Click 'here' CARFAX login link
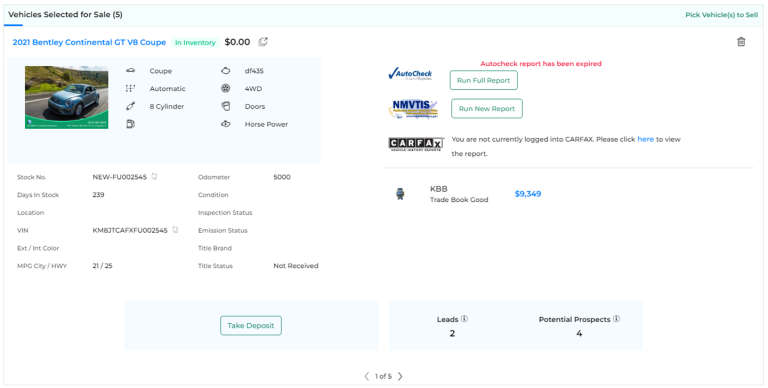Viewport: 768px width, 388px height. pos(646,139)
